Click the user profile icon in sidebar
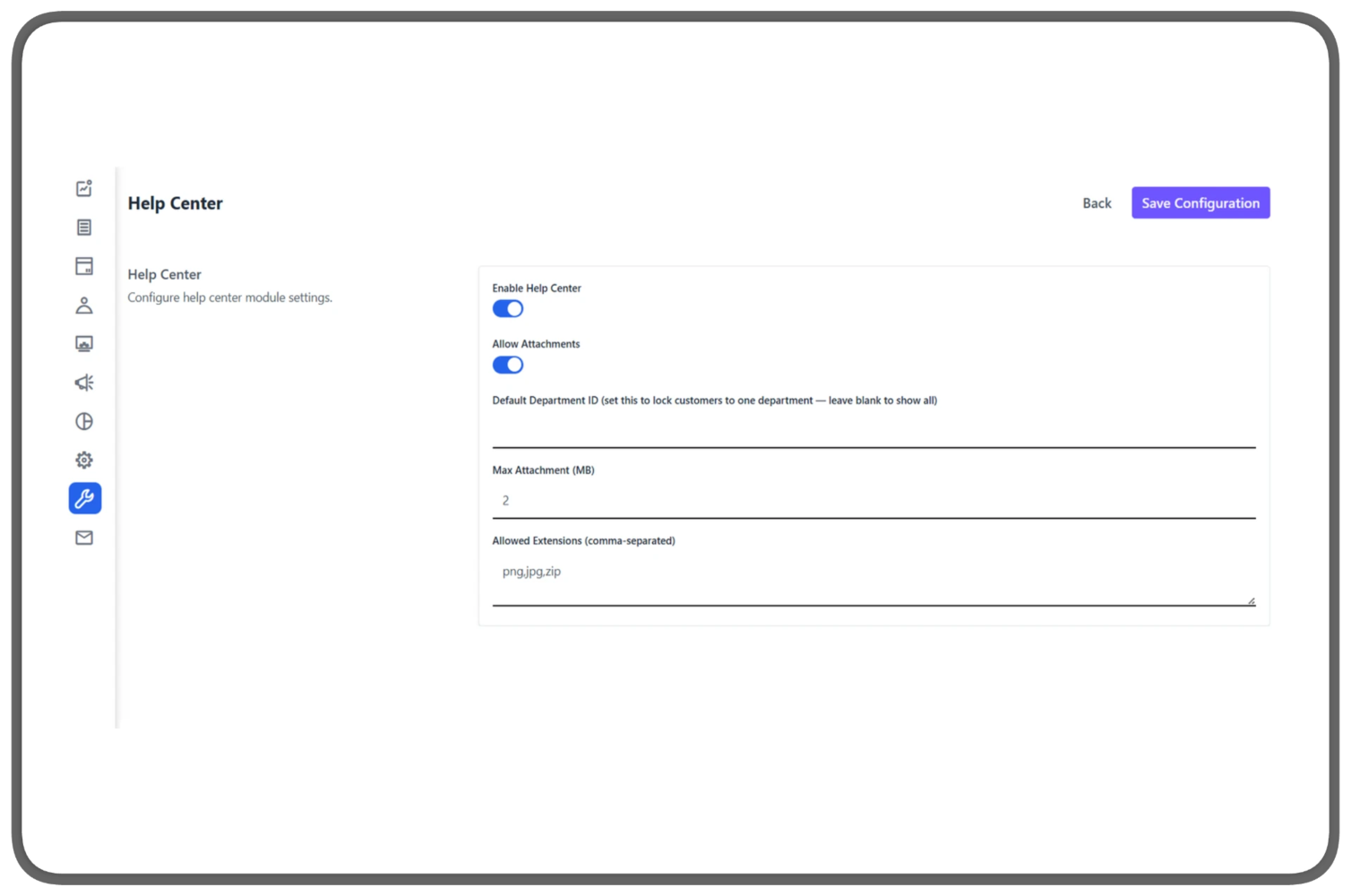Screen dimensions: 1351x896 84,305
